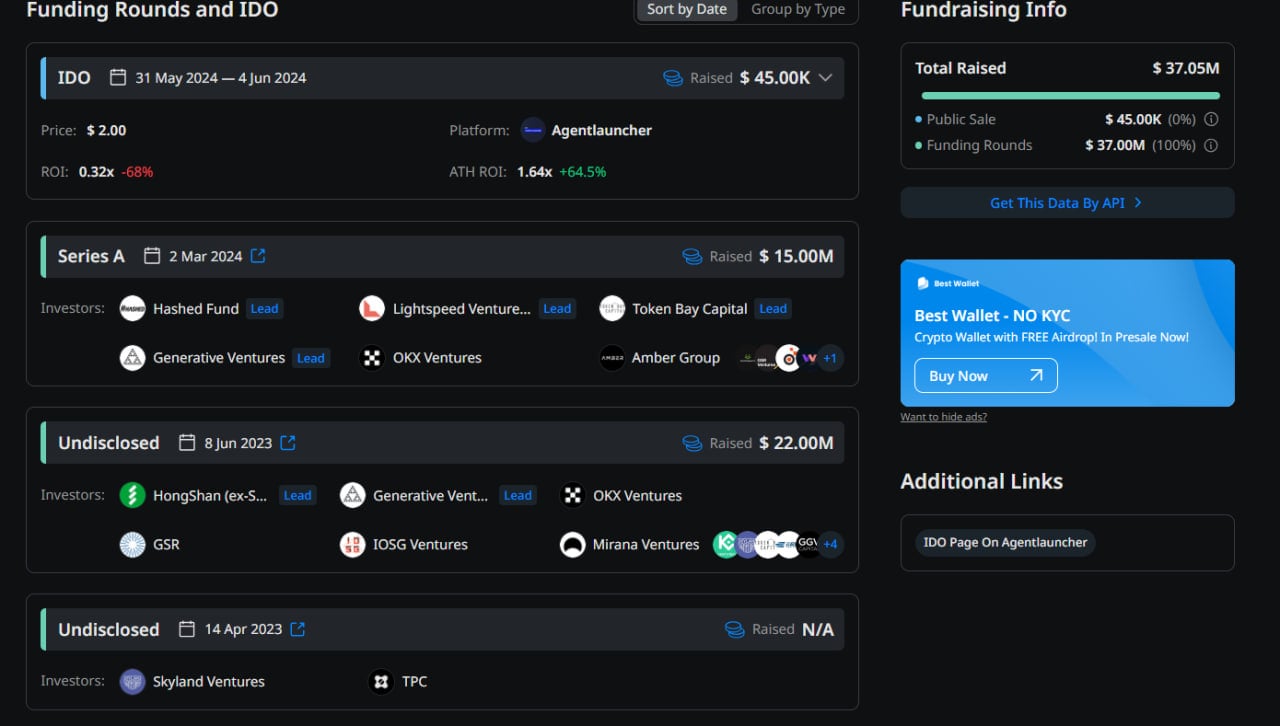Click the Best Wallet ad banner title
Viewport: 1280px width, 726px height.
(992, 315)
